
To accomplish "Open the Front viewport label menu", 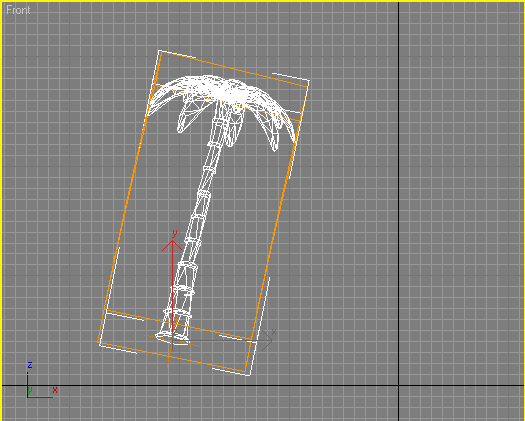I will pos(18,10).
